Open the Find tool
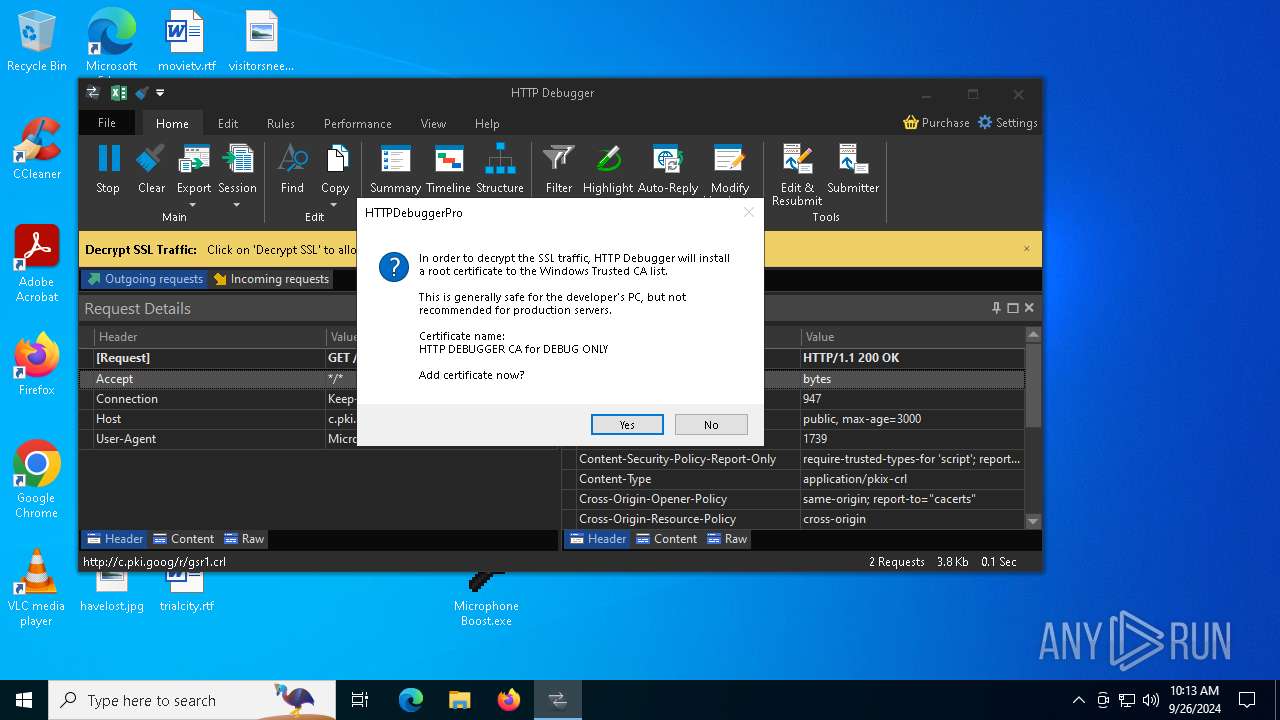The image size is (1280, 720). 292,169
